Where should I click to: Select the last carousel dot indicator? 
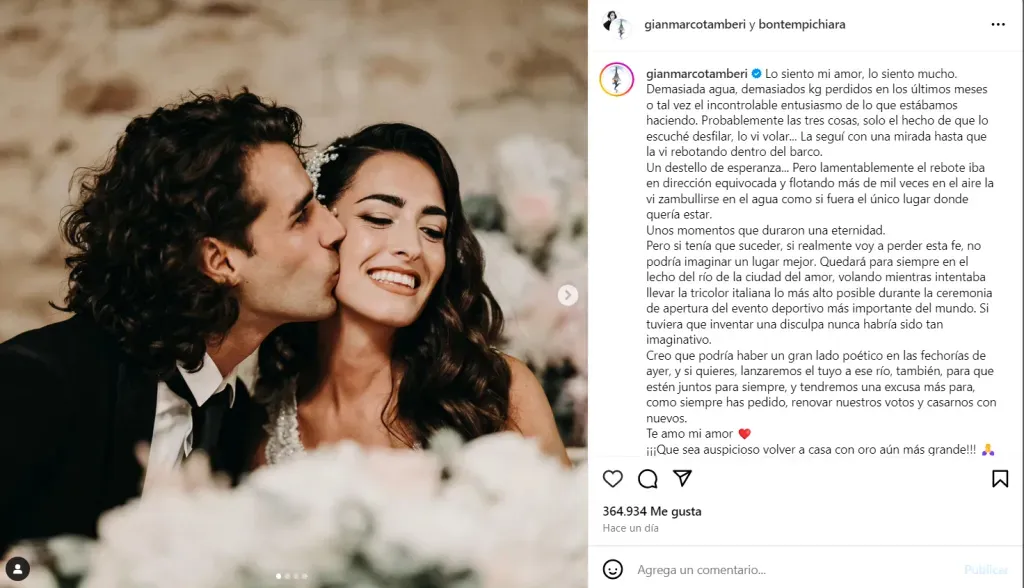304,576
